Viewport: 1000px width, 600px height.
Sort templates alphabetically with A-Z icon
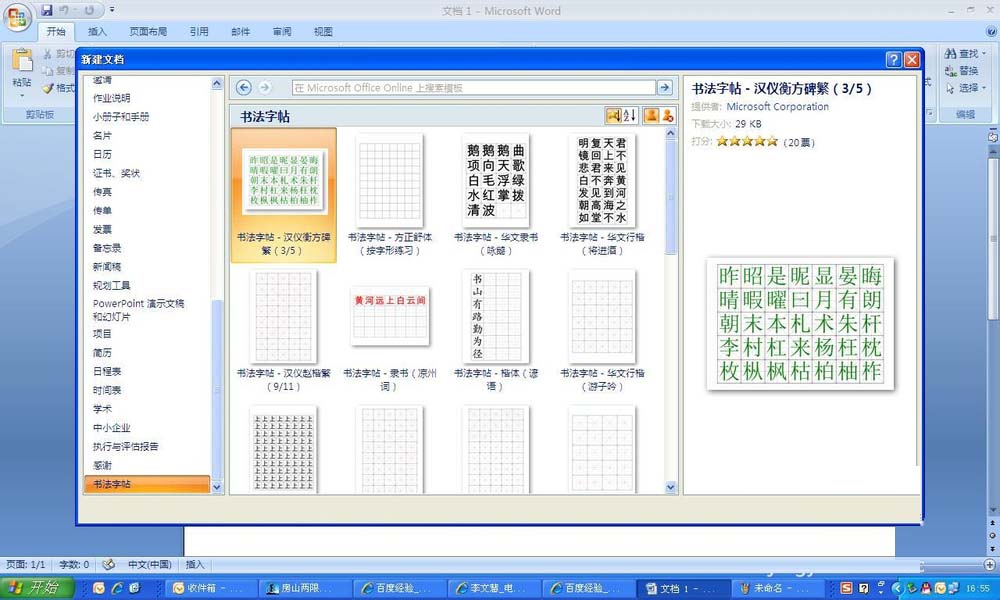[629, 115]
